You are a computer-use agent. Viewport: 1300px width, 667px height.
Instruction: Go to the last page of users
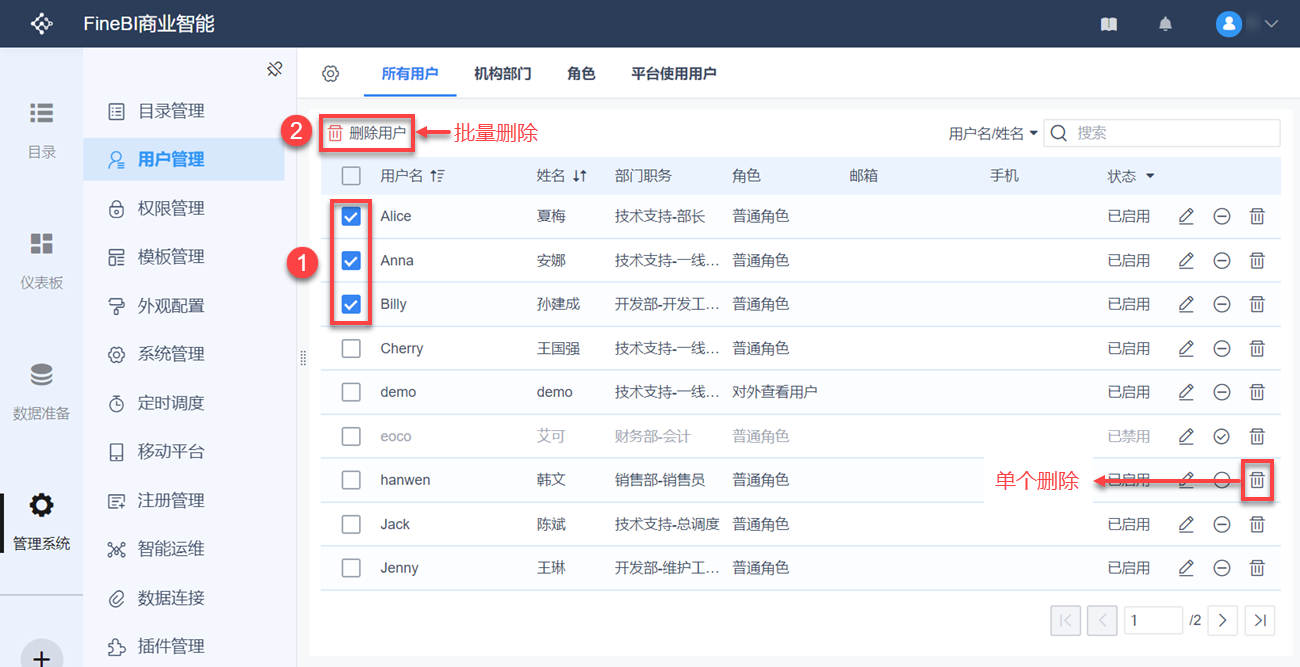1260,620
